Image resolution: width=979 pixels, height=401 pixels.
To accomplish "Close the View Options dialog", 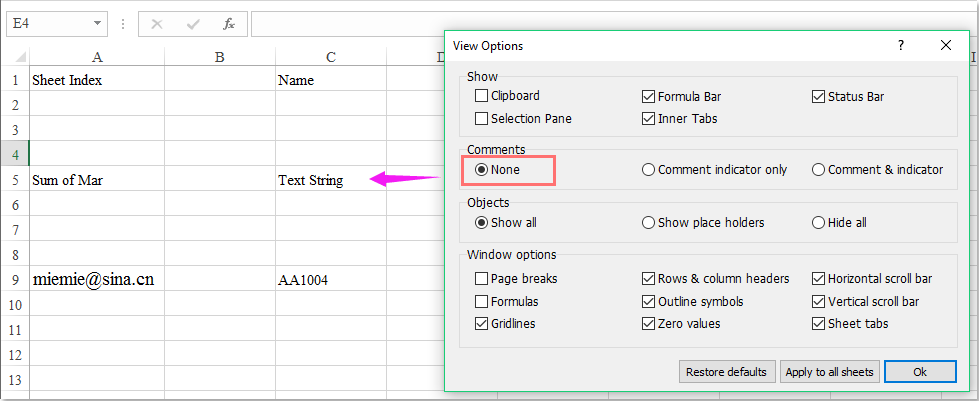I will (946, 45).
